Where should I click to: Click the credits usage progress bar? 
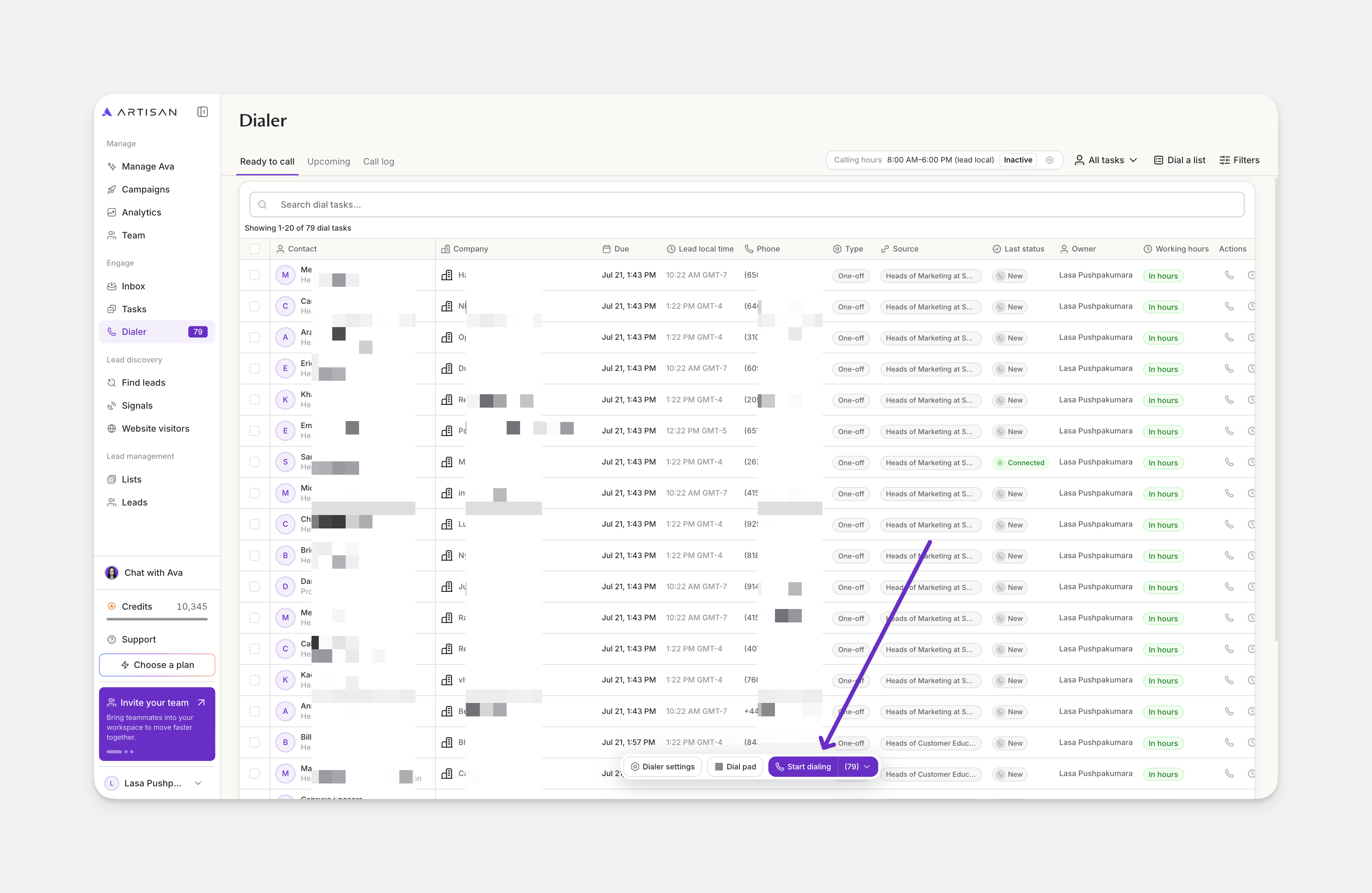pos(157,620)
